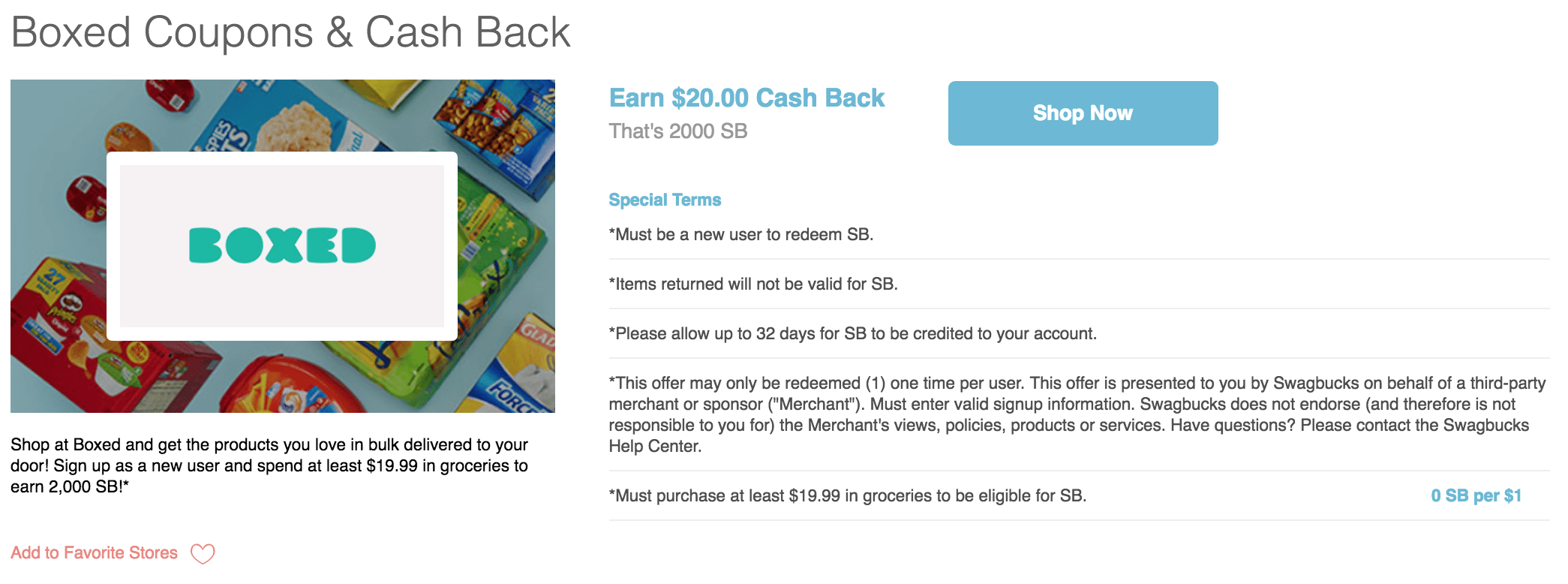Select the Earn $20.00 Cash Back heading
This screenshot has height=584, width=1568.
coord(746,98)
